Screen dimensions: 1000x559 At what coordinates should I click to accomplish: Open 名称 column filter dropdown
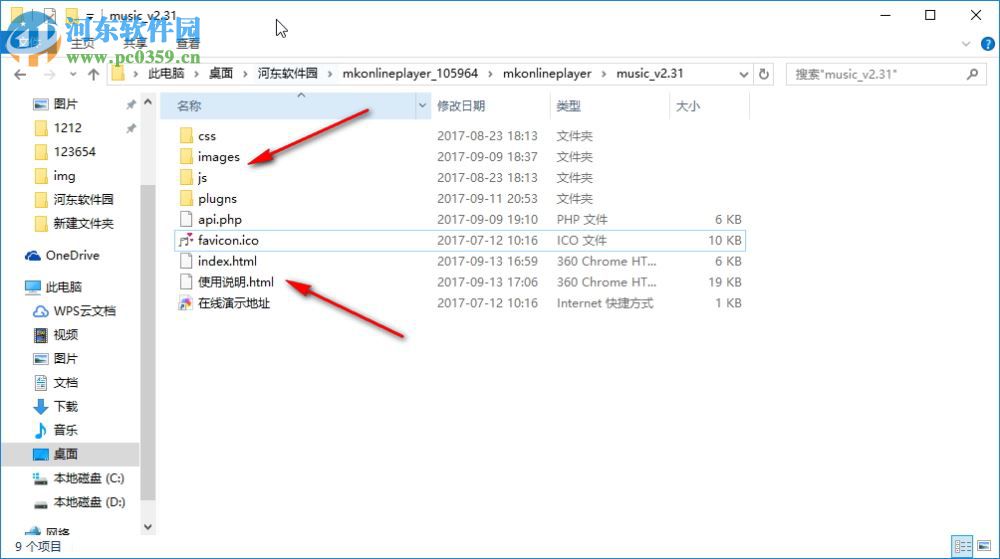pyautogui.click(x=422, y=106)
